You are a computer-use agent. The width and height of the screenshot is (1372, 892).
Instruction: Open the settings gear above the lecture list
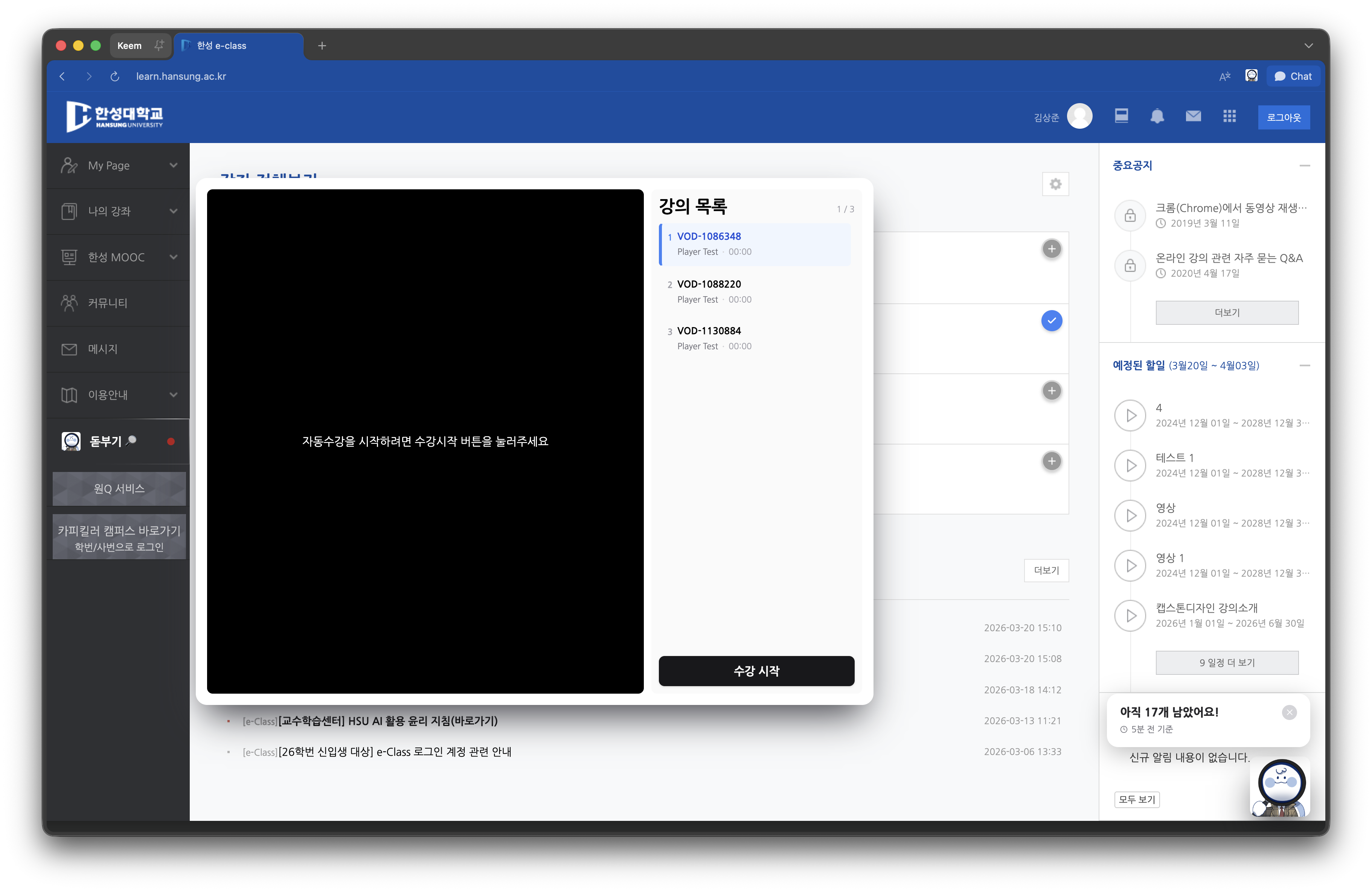pos(1055,184)
